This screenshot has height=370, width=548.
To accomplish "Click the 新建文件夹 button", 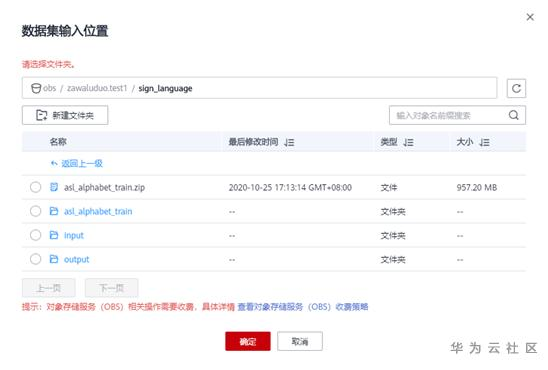I will coord(65,115).
